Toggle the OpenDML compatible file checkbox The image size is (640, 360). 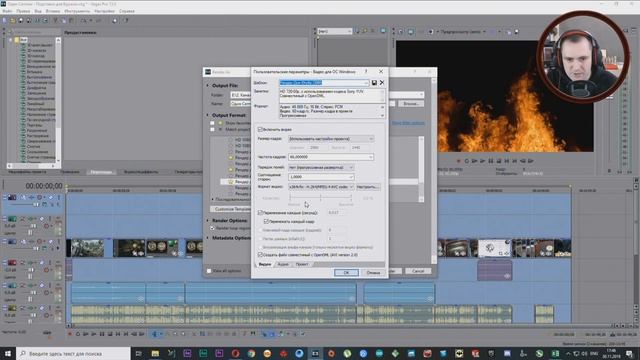(260, 255)
